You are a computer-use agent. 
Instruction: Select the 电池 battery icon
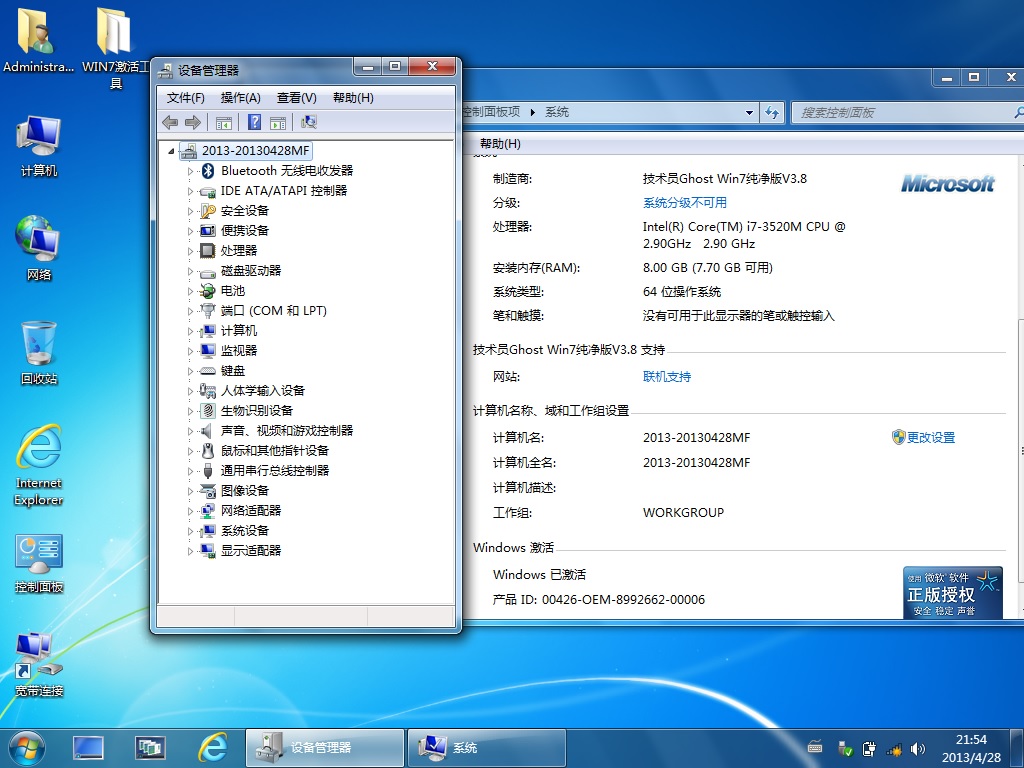(208, 291)
